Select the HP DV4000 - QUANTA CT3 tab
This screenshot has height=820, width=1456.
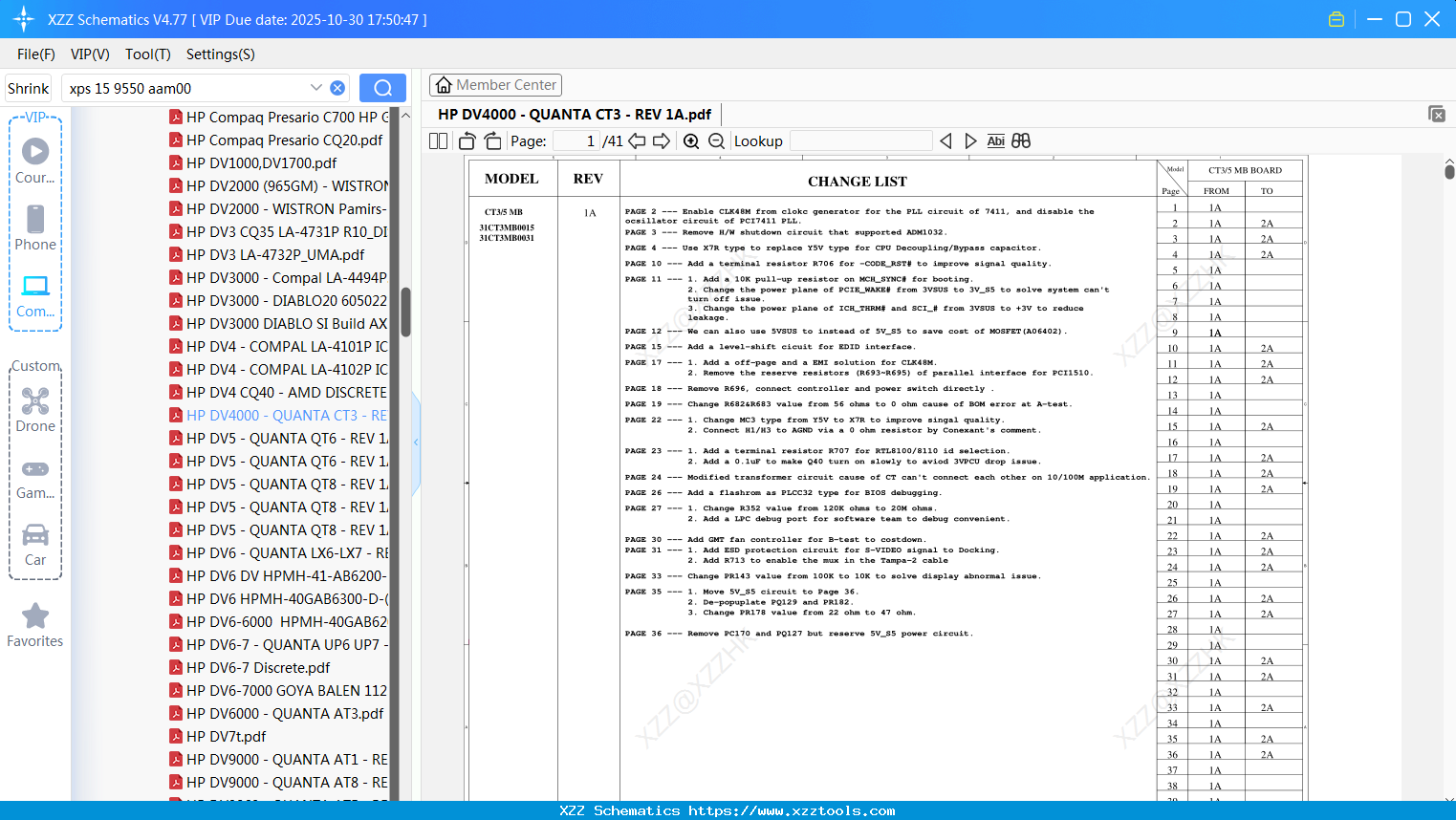(575, 114)
